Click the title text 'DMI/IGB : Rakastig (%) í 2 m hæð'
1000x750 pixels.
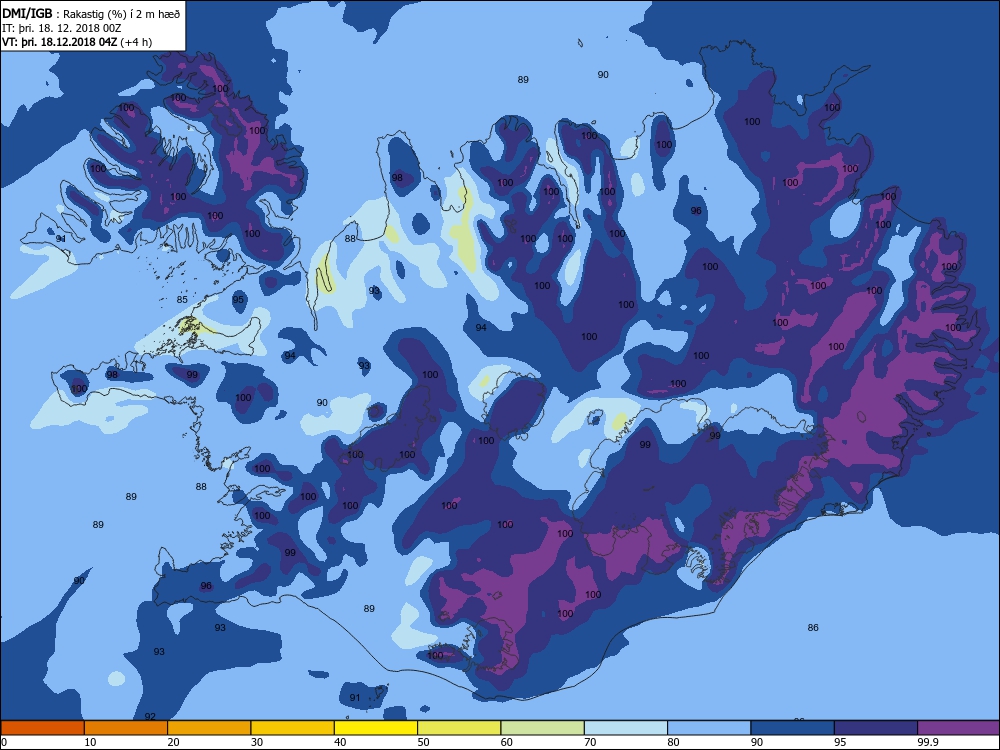92,14
